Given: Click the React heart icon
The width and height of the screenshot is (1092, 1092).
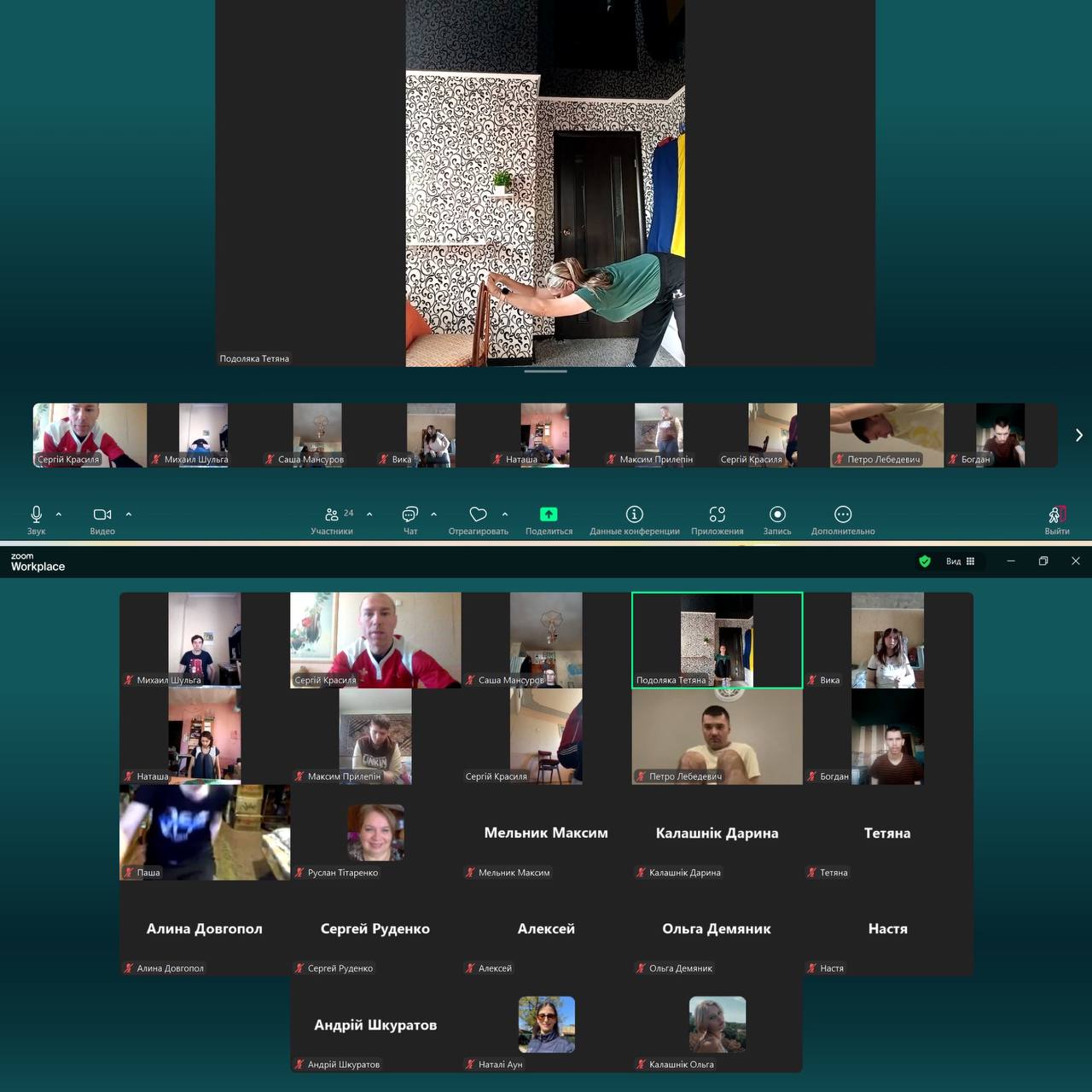Looking at the screenshot, I should [478, 514].
